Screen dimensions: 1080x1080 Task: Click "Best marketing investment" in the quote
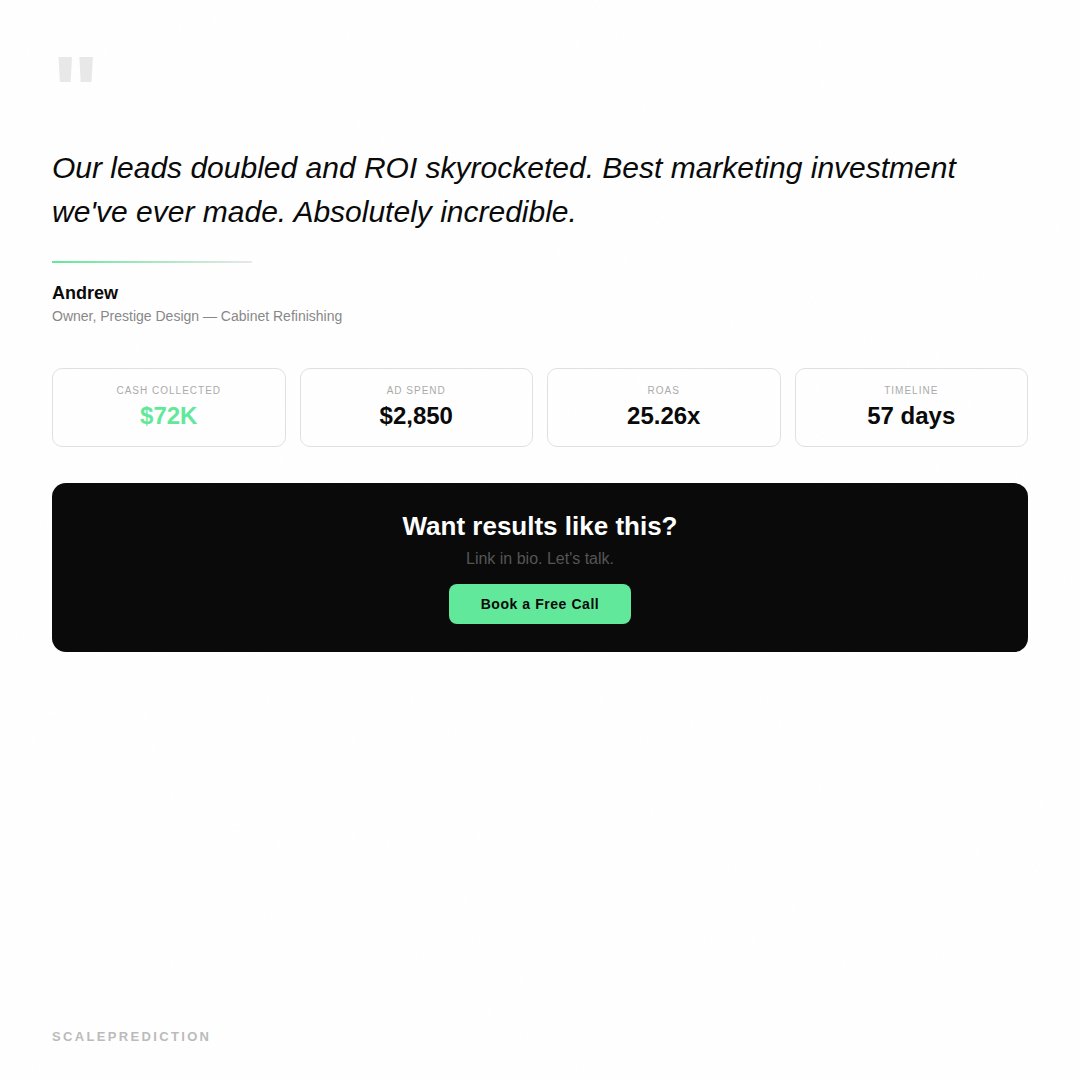778,168
